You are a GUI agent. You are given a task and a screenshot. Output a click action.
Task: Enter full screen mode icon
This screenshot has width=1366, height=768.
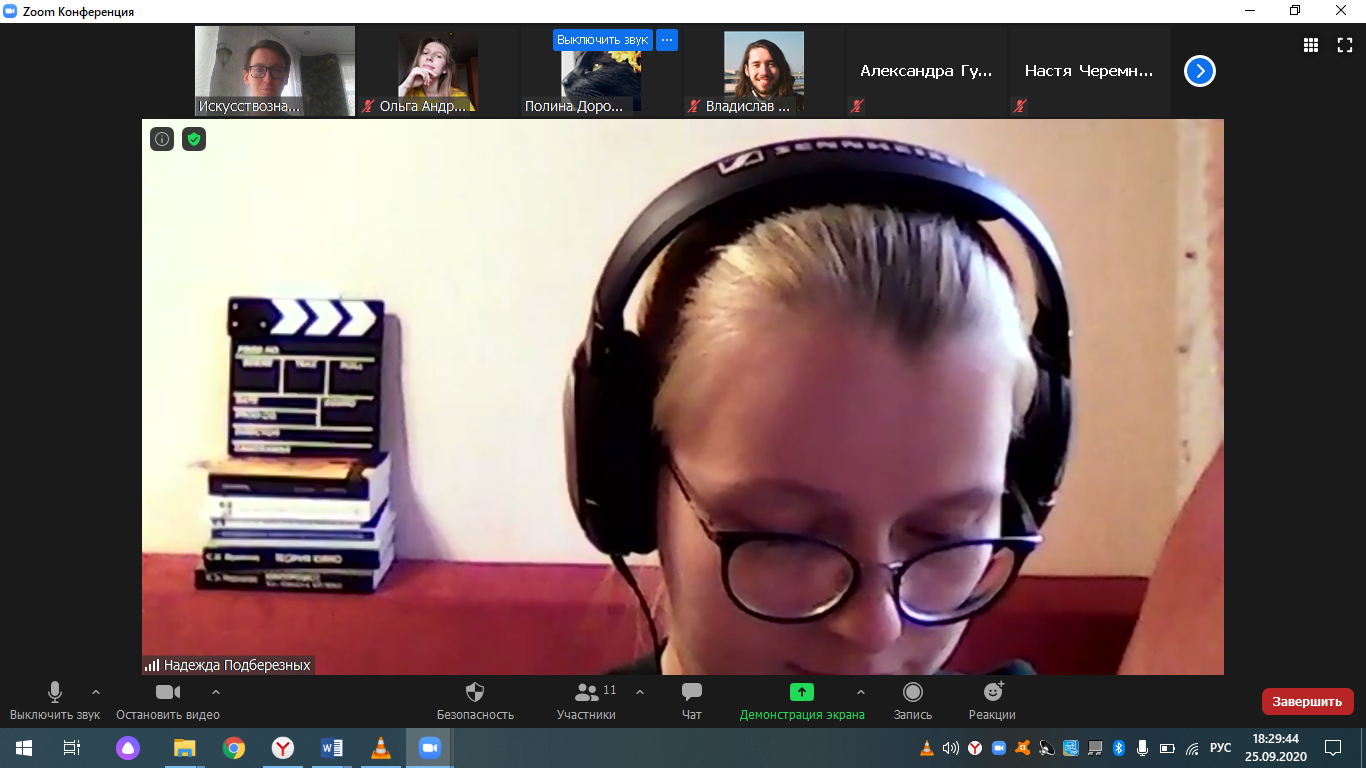point(1345,45)
